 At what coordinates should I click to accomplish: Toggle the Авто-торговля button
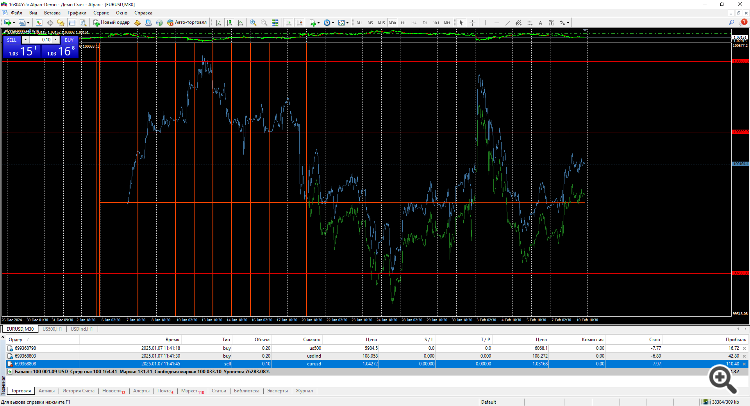187,22
